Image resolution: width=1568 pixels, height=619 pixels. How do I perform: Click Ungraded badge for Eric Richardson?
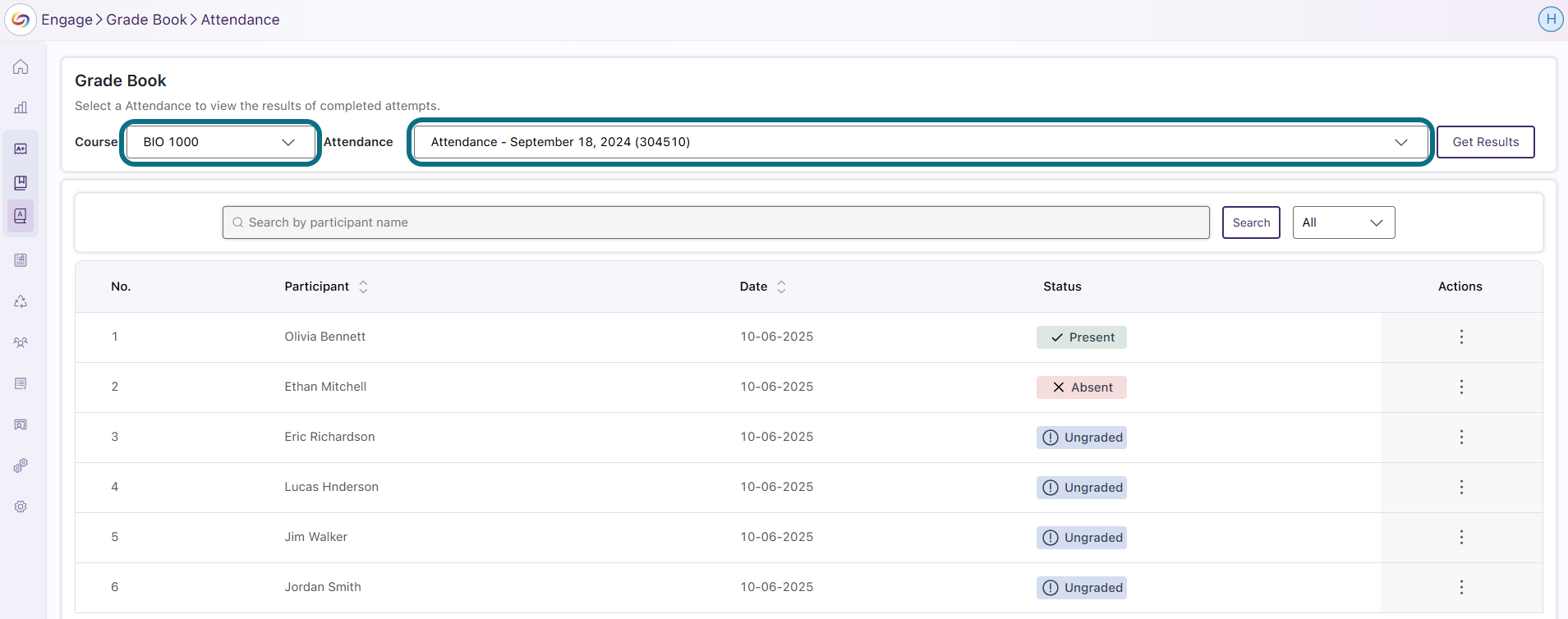(x=1082, y=438)
